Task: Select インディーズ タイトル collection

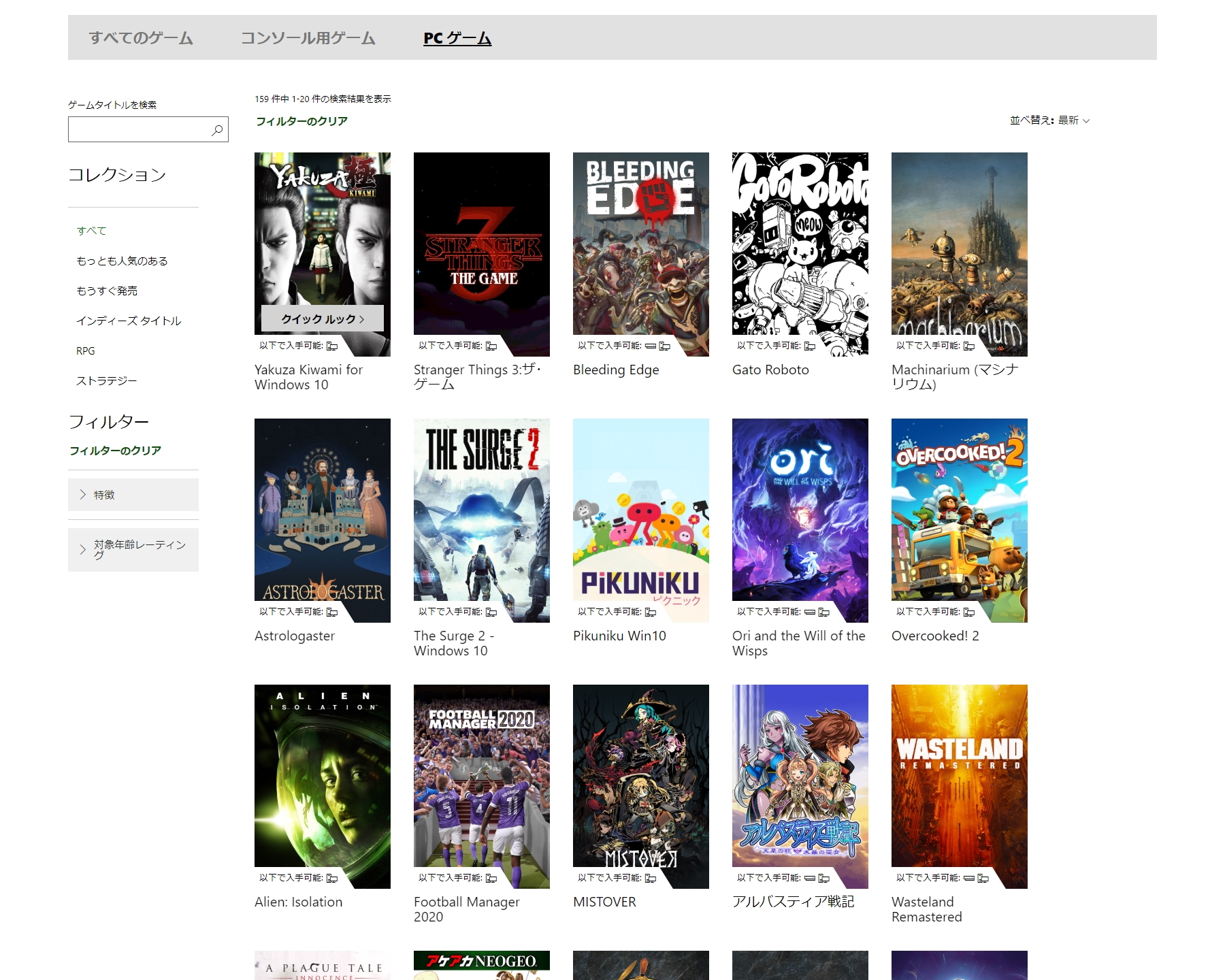Action: coord(129,321)
